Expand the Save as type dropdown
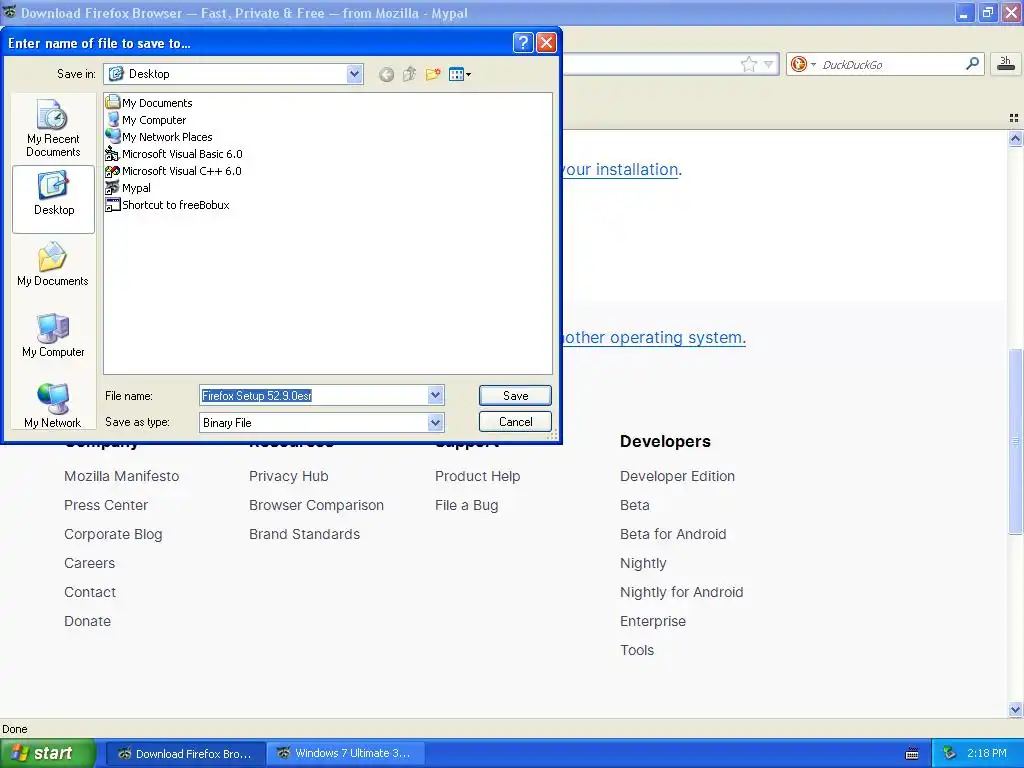Image resolution: width=1024 pixels, height=768 pixels. click(x=436, y=423)
